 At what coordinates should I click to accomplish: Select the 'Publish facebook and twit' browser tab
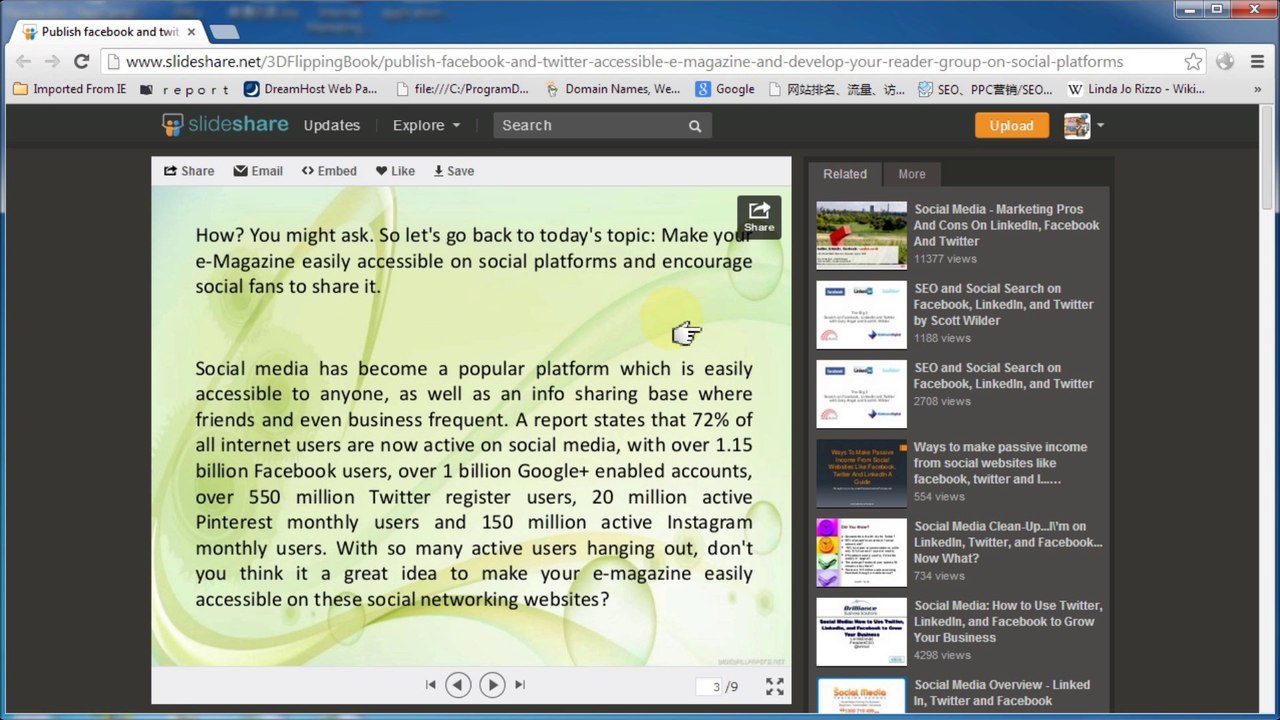(110, 32)
